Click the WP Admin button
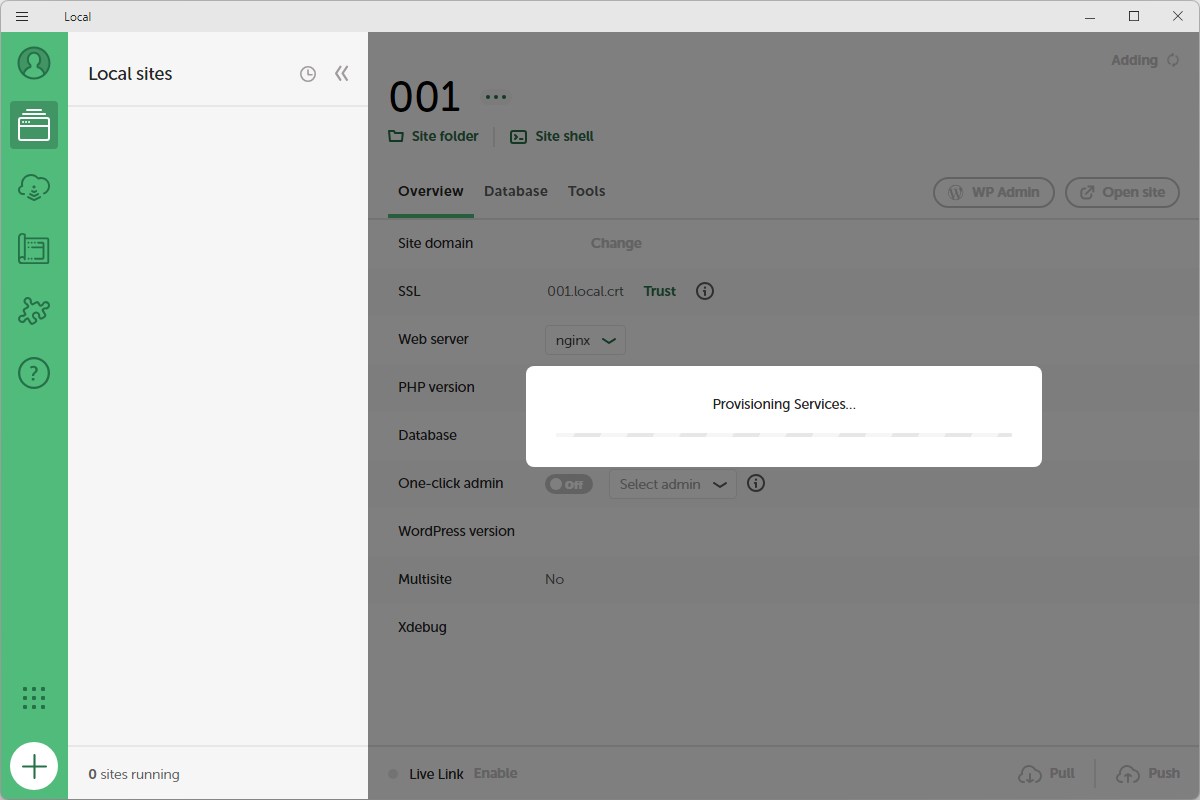Screen dimensions: 1200x800 [994, 192]
